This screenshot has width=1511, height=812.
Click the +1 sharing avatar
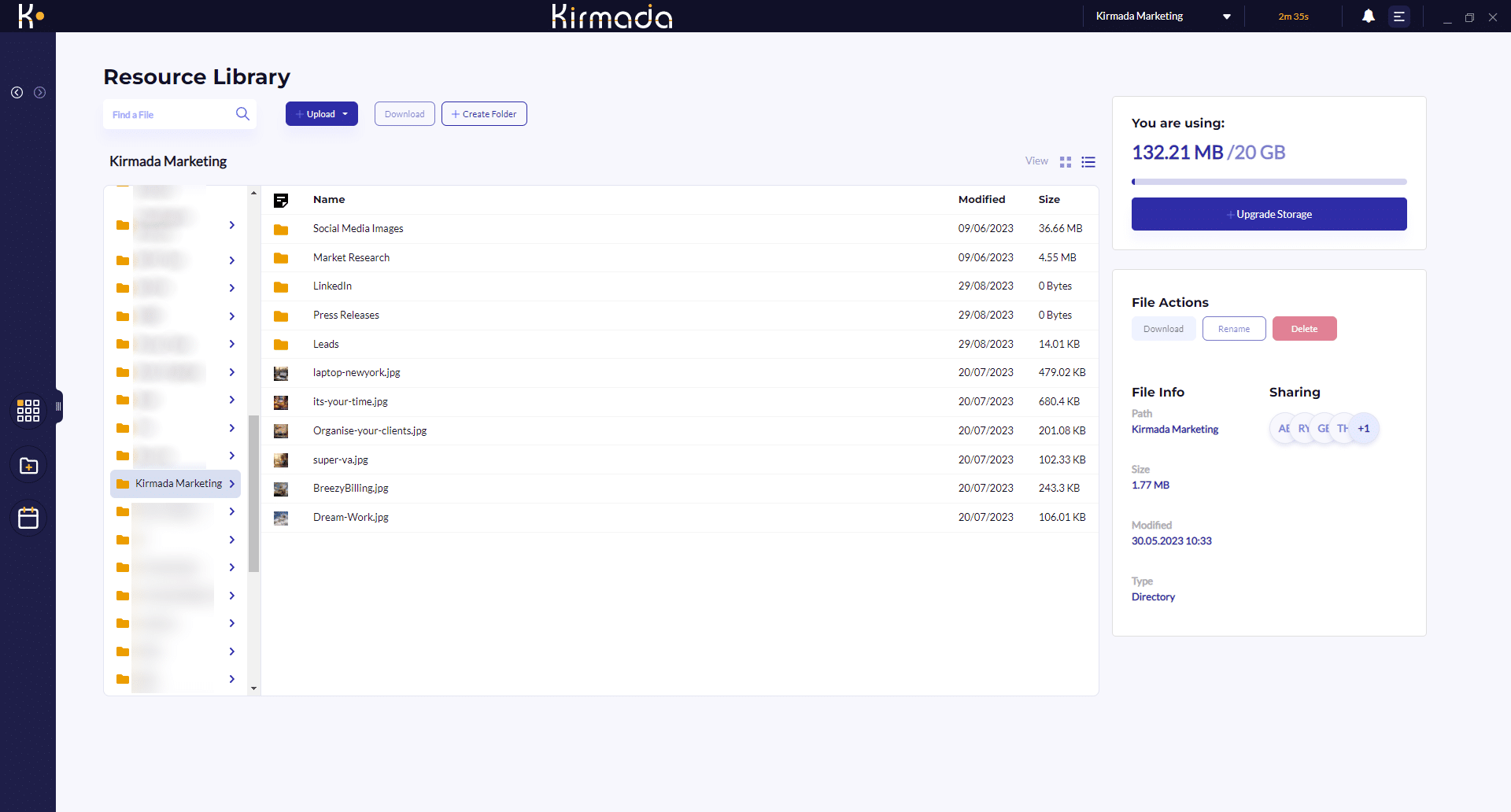click(x=1364, y=429)
